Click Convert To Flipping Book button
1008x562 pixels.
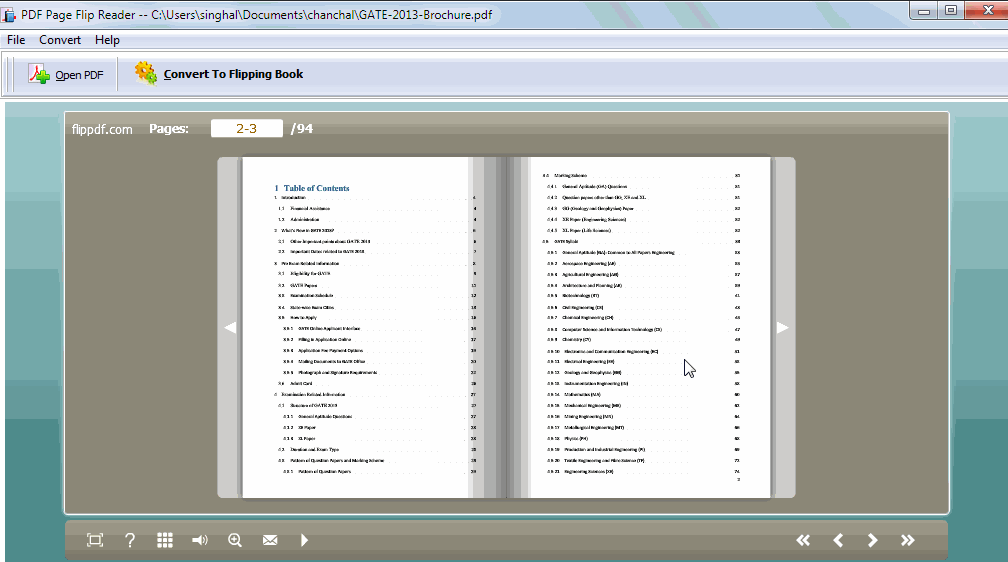click(x=219, y=74)
